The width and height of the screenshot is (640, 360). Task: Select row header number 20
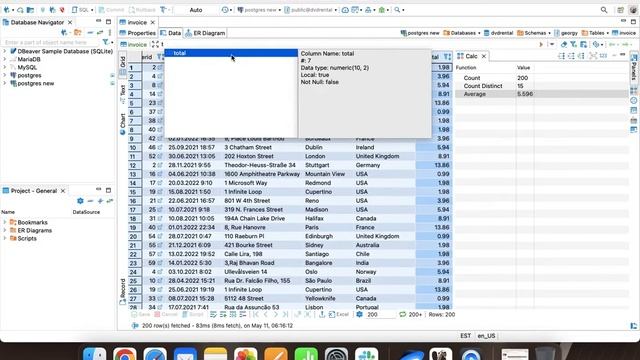133,236
